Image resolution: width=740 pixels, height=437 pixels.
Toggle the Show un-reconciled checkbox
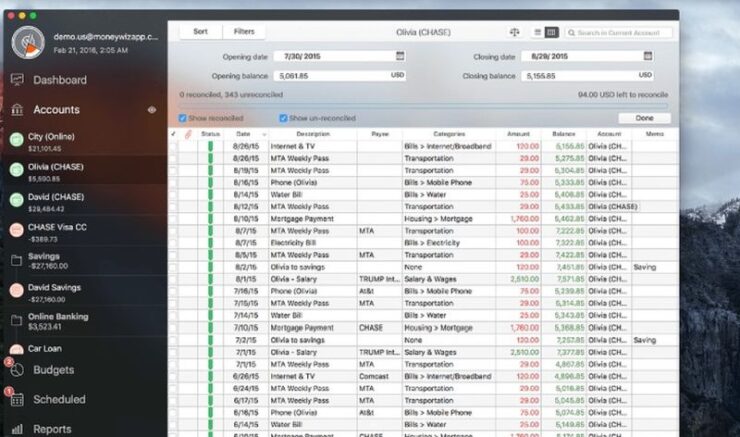coord(283,118)
